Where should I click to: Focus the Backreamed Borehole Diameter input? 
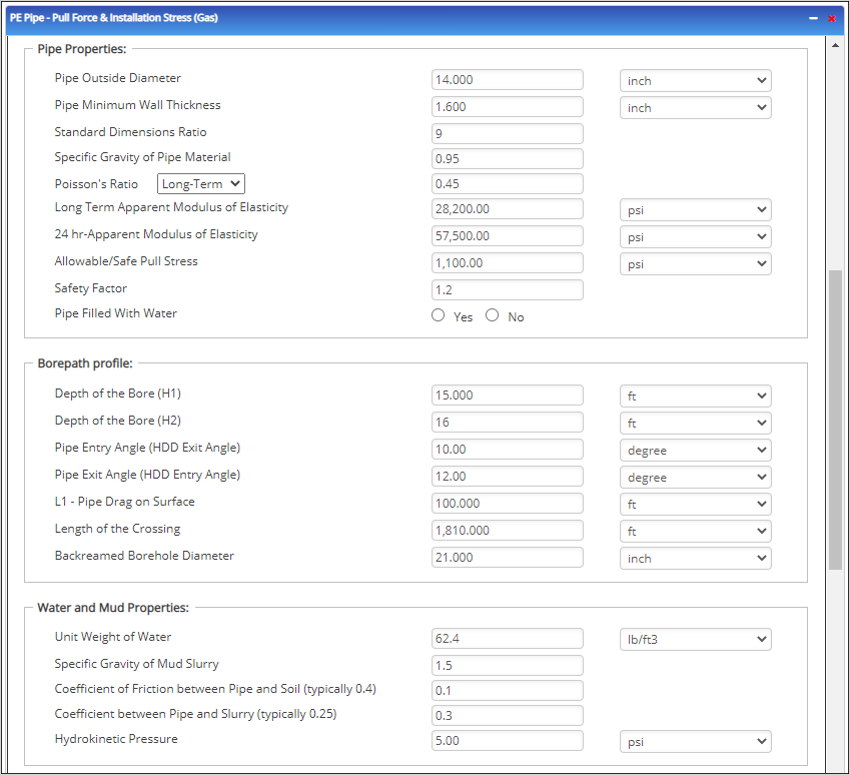pos(507,557)
